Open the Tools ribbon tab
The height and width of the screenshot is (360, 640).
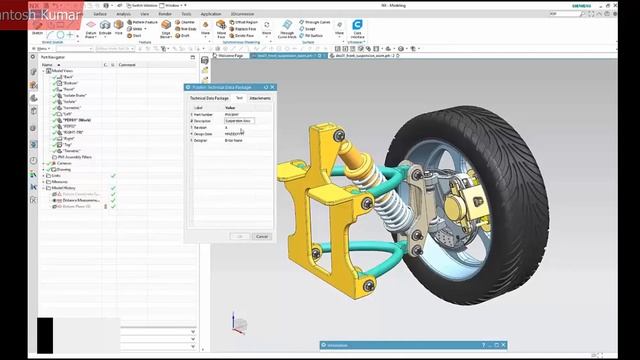pyautogui.click(x=186, y=14)
